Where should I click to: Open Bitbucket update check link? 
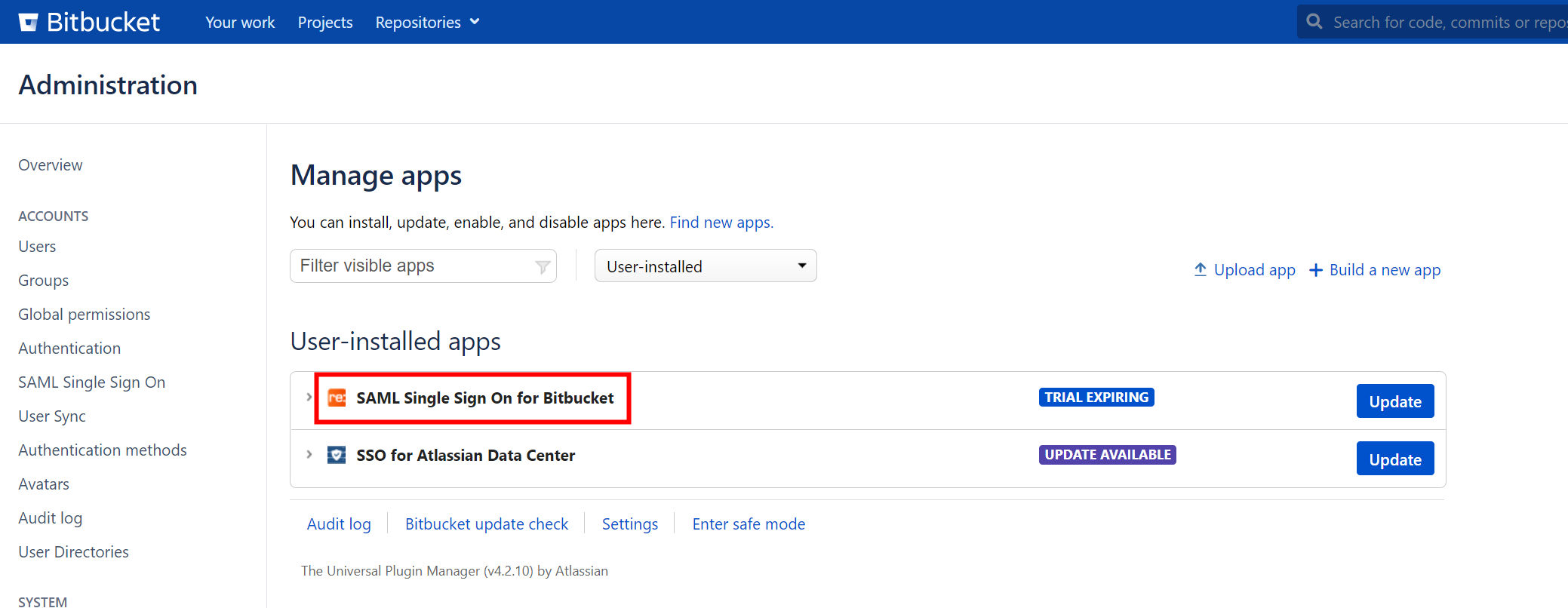coord(487,524)
